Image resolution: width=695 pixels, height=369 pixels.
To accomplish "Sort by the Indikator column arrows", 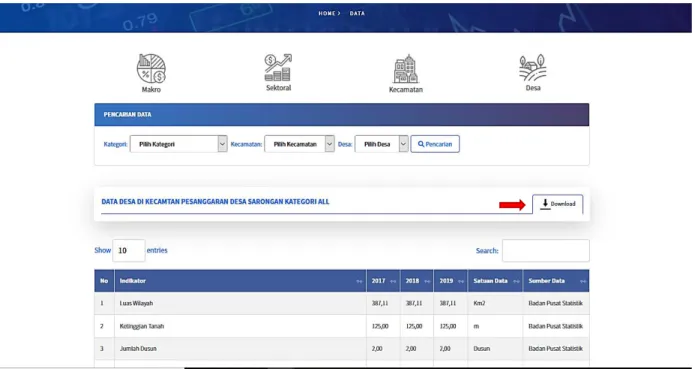I will [x=359, y=281].
